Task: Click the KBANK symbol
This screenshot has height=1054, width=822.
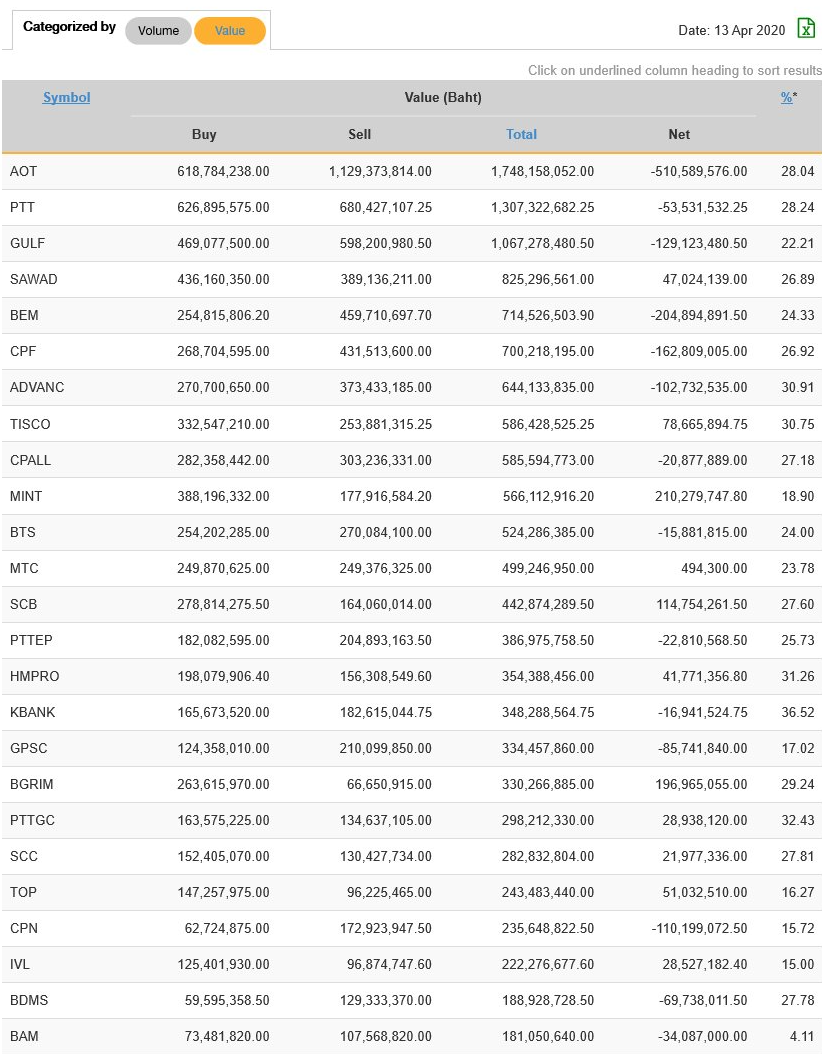Action: click(32, 712)
